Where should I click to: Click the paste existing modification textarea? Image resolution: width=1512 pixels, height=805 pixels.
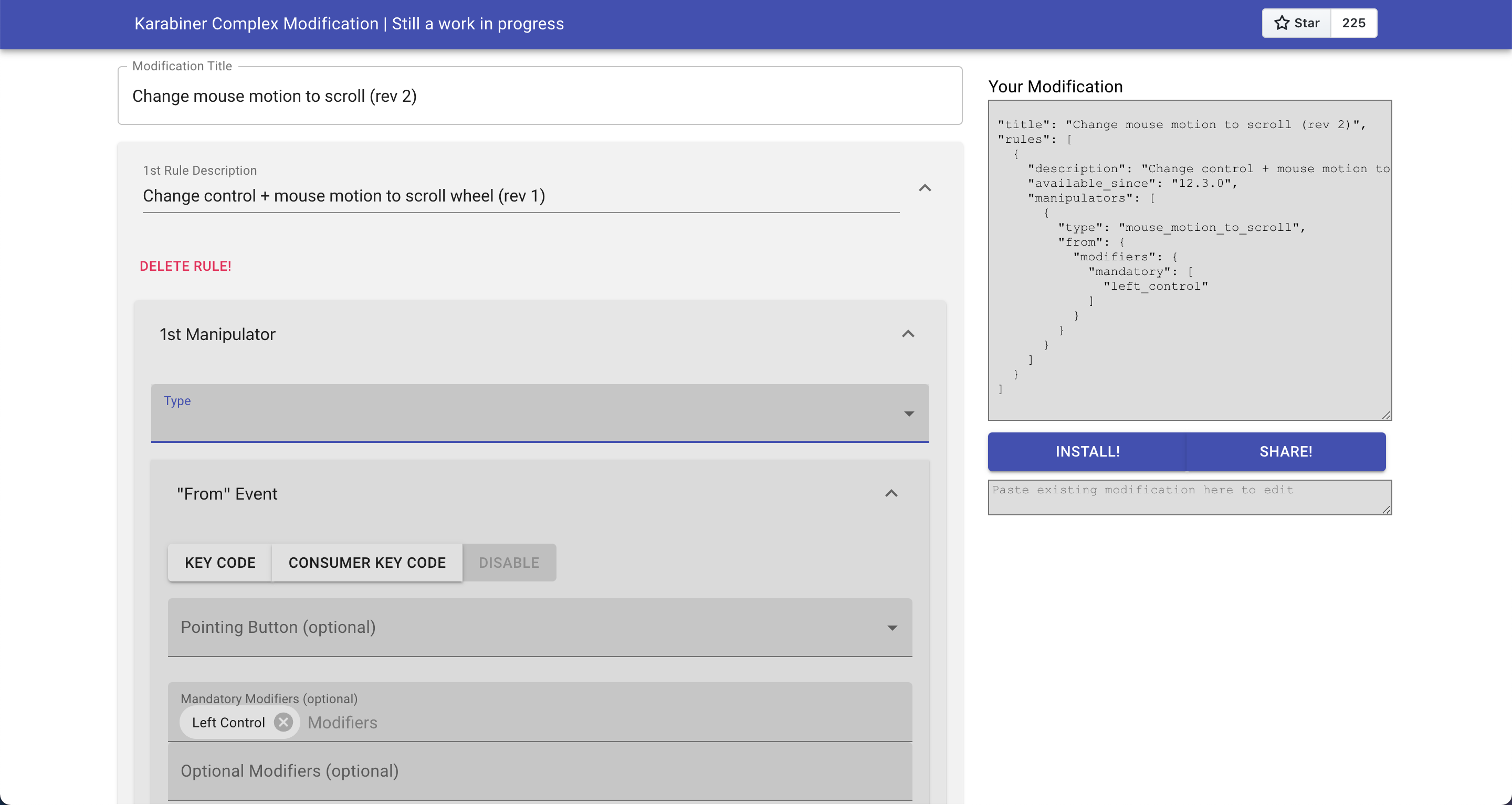[x=1189, y=497]
